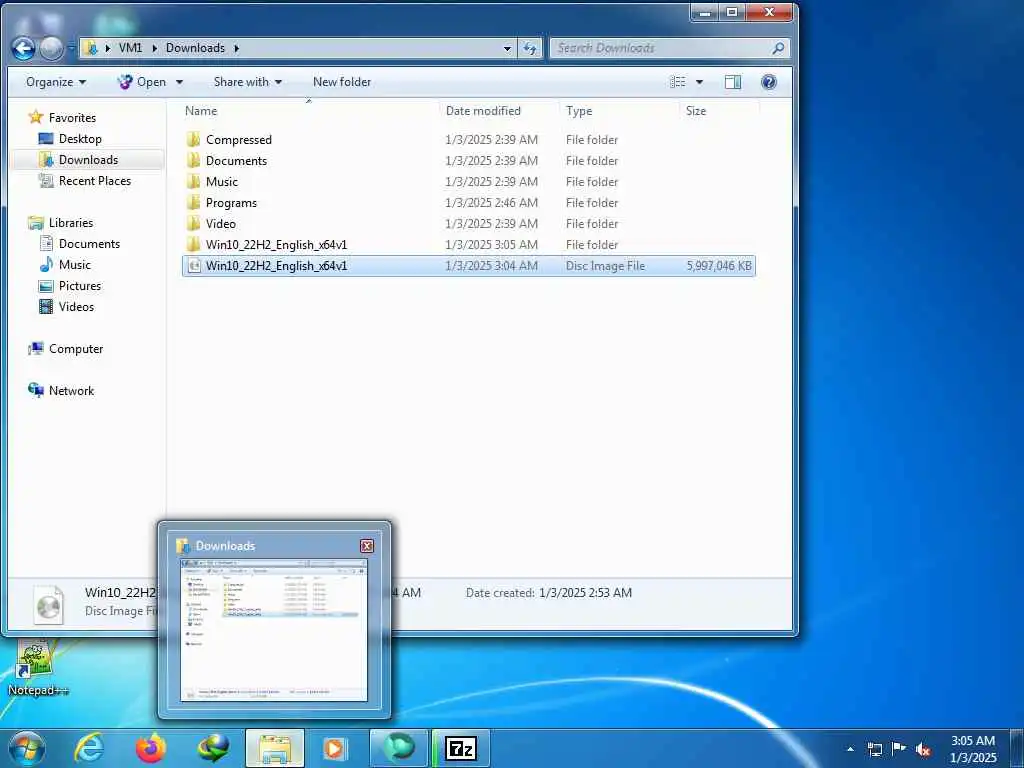Launch Firefox from the taskbar
The height and width of the screenshot is (768, 1024).
click(151, 748)
